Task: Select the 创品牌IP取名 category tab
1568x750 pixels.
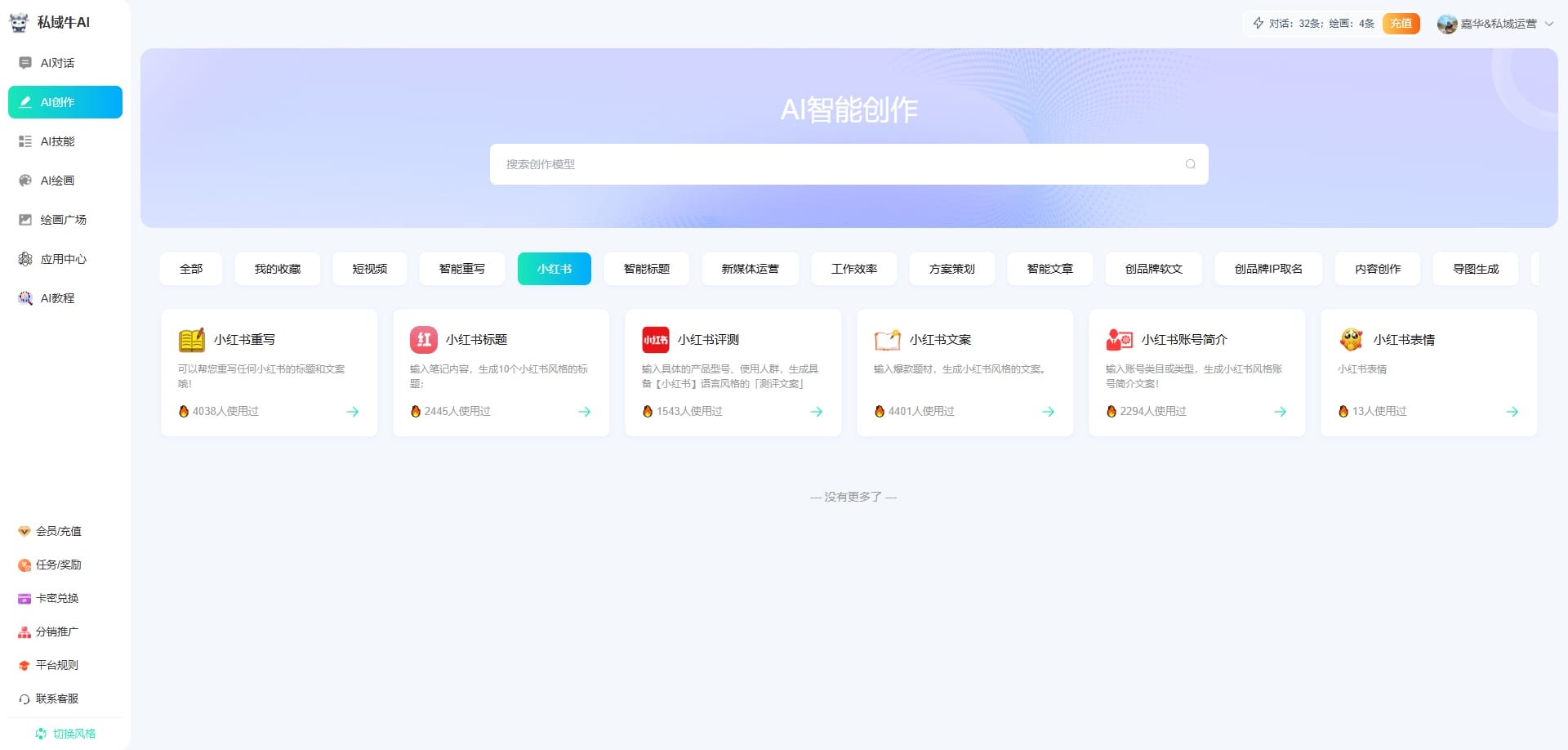Action: 1268,269
